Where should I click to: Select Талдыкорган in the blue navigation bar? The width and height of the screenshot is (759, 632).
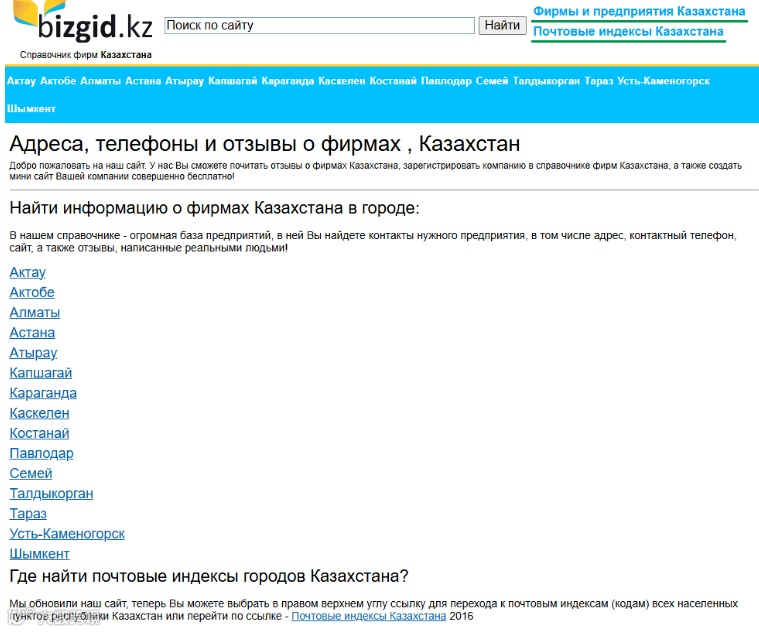coord(546,81)
